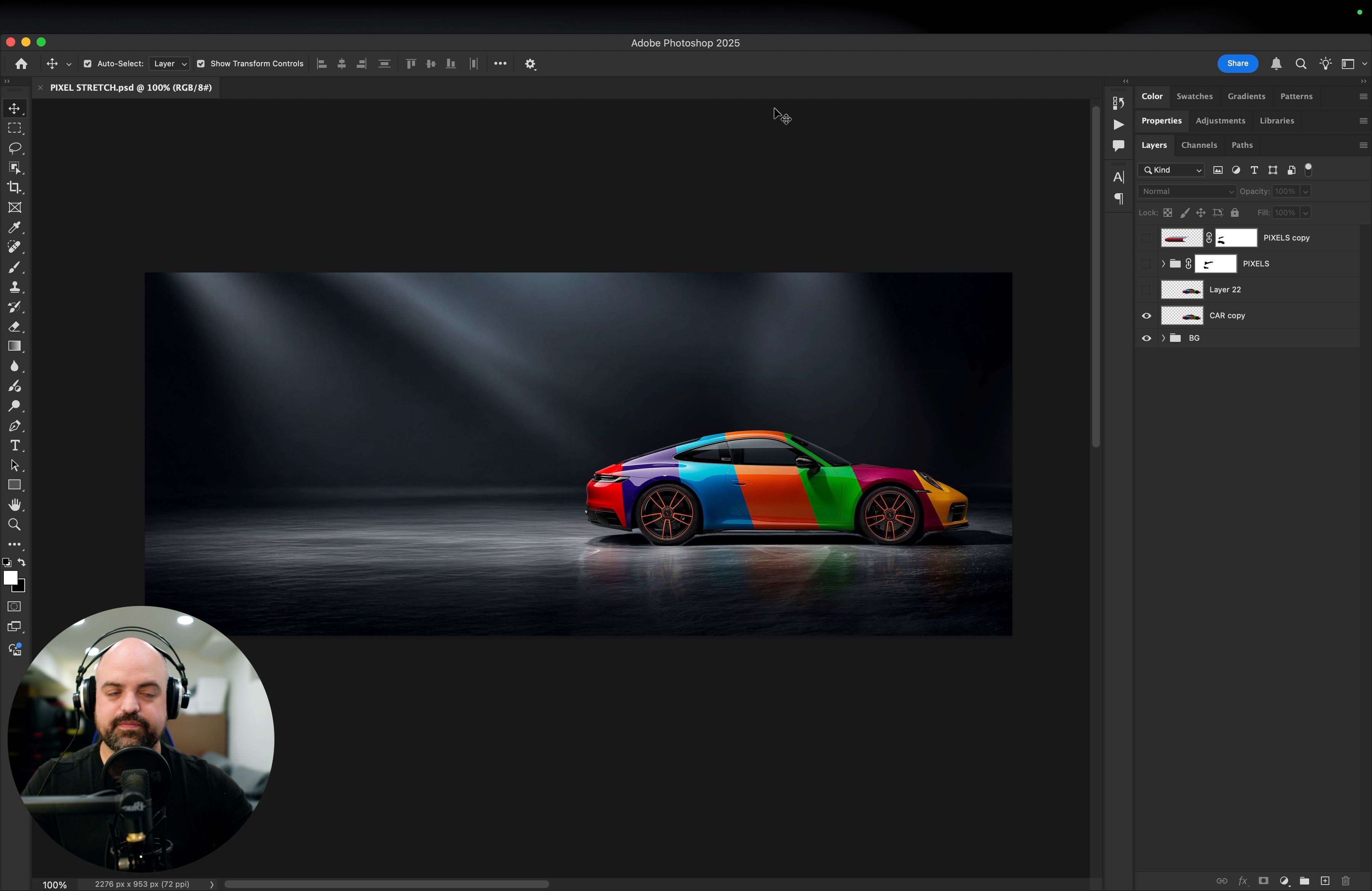Click the Share button

point(1237,63)
